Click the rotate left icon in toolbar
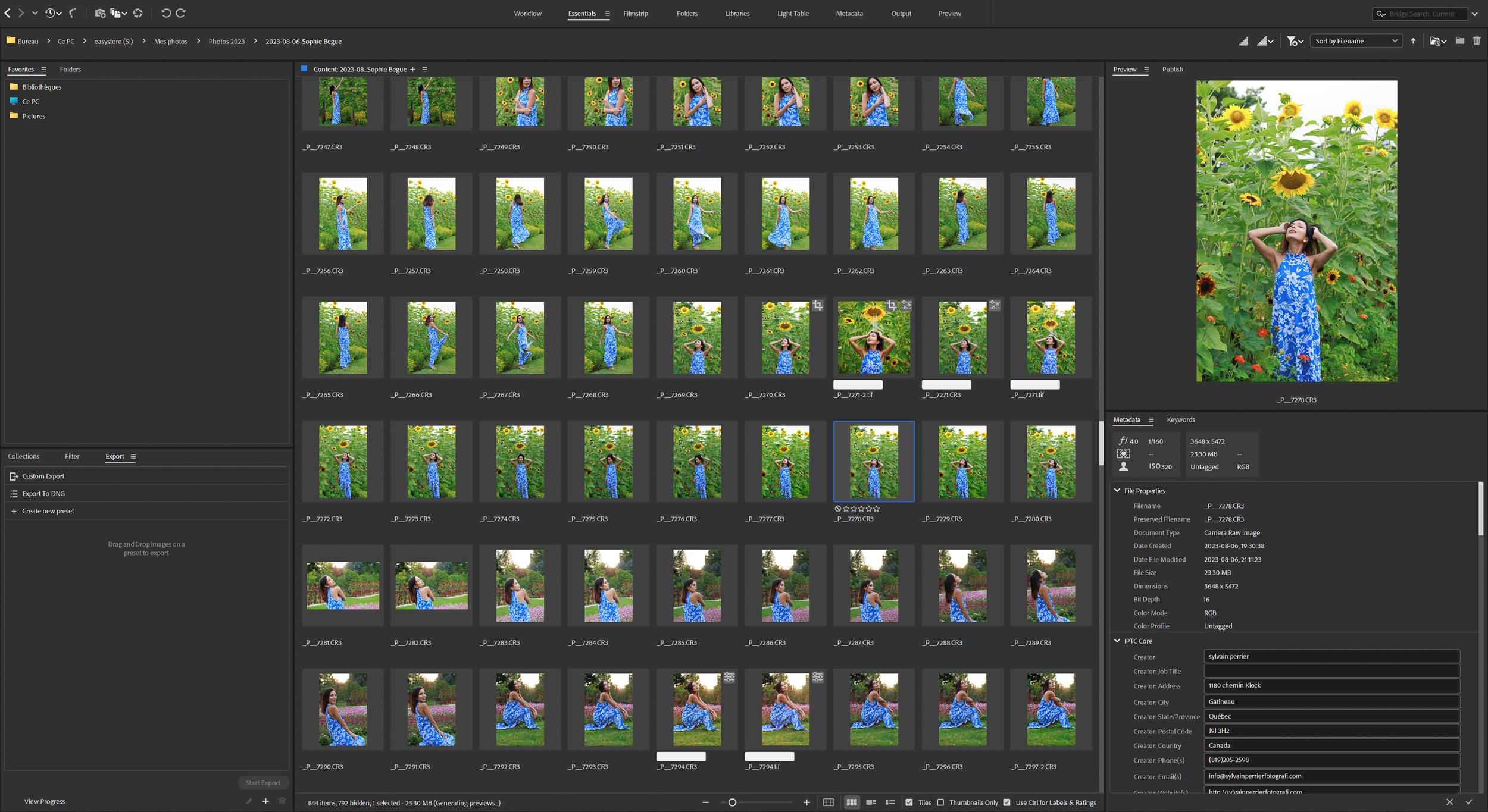1488x812 pixels. click(163, 12)
